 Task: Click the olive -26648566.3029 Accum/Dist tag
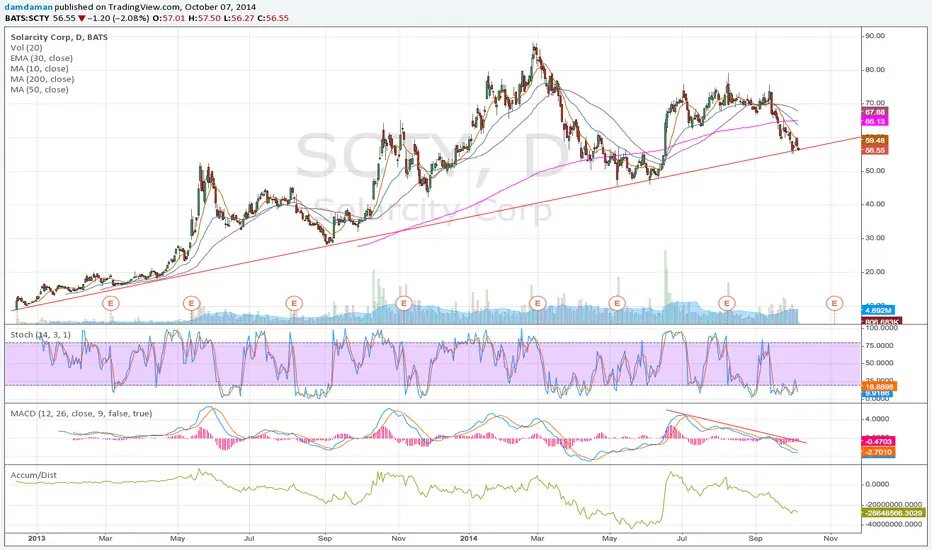pos(894,513)
